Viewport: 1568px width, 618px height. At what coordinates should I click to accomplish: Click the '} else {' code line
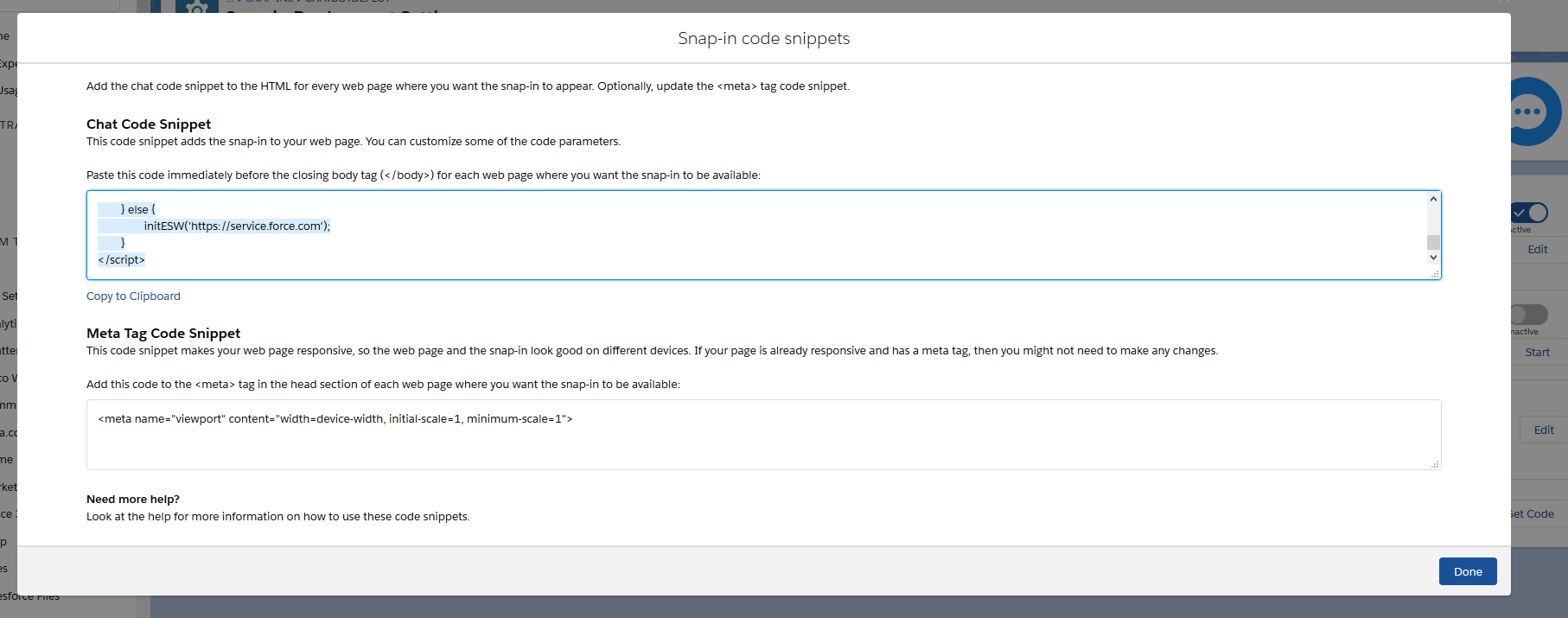point(138,209)
